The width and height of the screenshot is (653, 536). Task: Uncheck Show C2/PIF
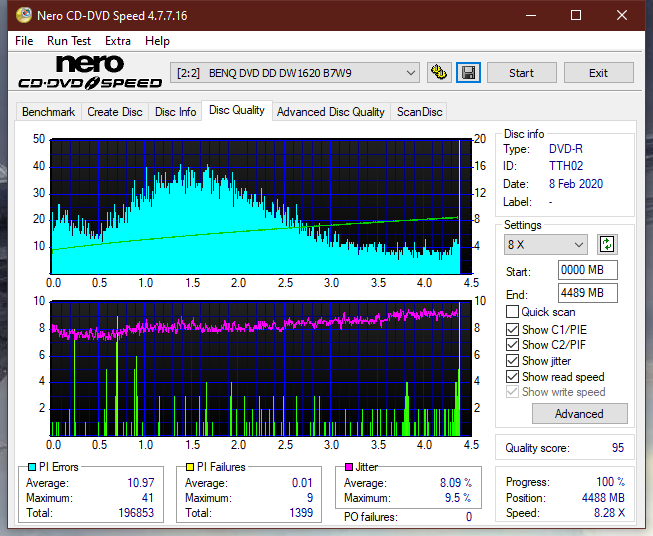512,345
